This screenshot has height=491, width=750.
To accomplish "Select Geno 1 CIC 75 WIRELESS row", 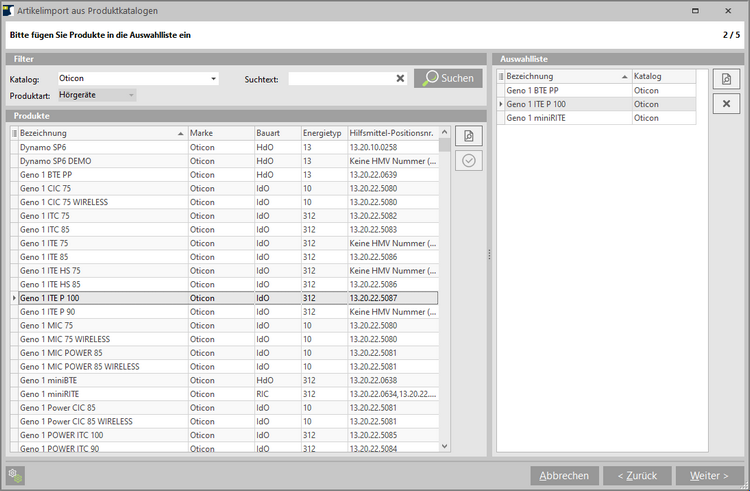I will [x=224, y=202].
